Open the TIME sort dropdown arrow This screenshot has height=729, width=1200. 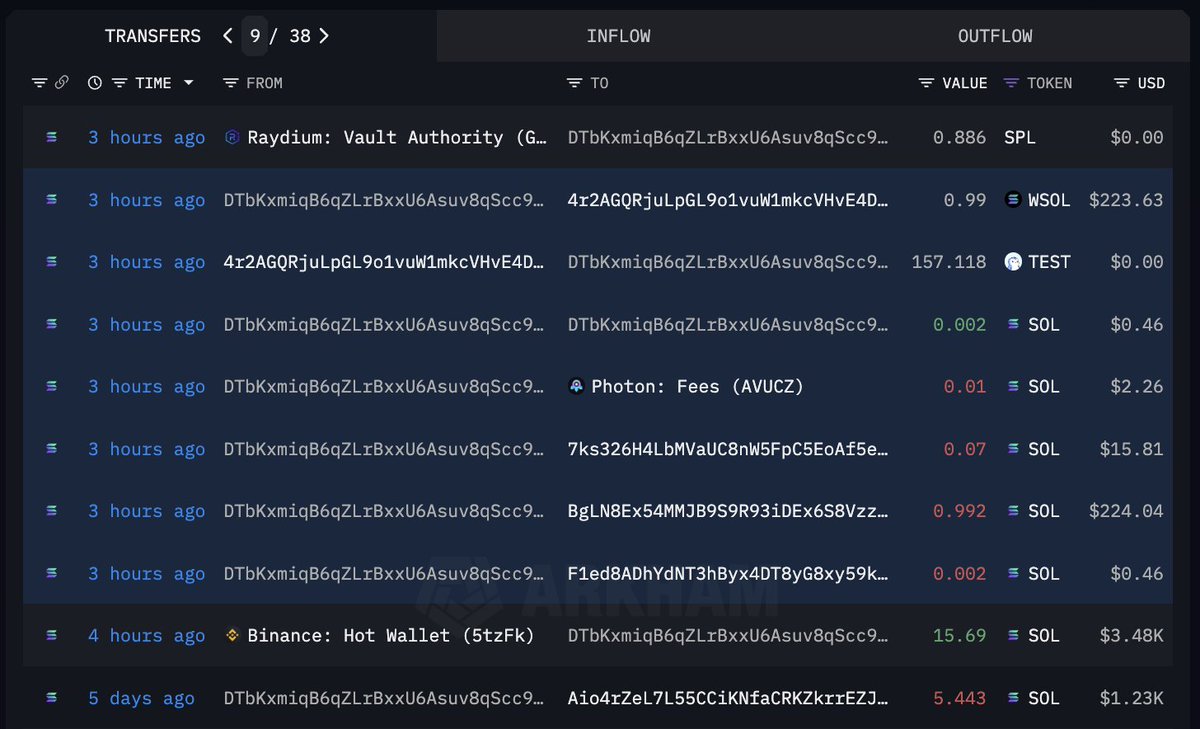click(x=190, y=83)
